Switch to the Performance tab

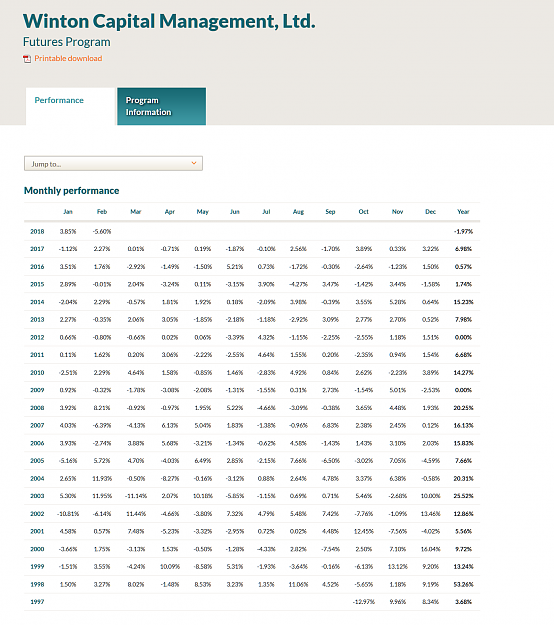pyautogui.click(x=70, y=106)
